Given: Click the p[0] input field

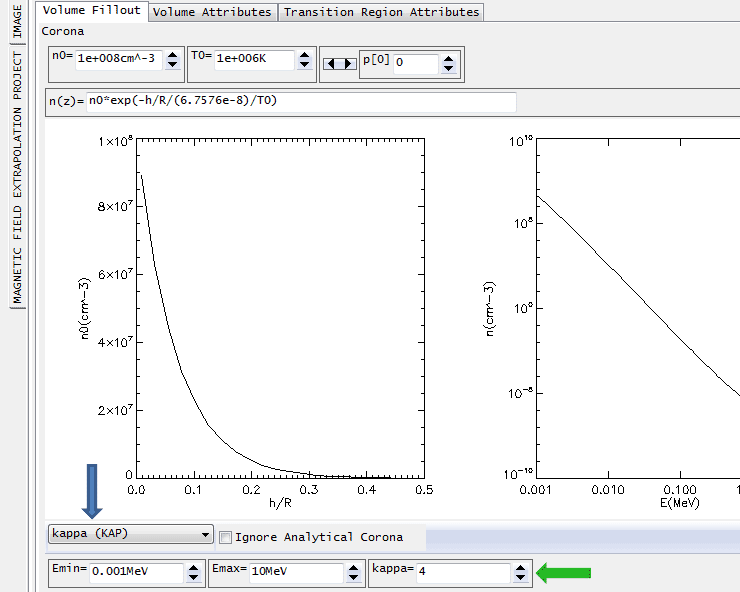Looking at the screenshot, I should tap(416, 63).
